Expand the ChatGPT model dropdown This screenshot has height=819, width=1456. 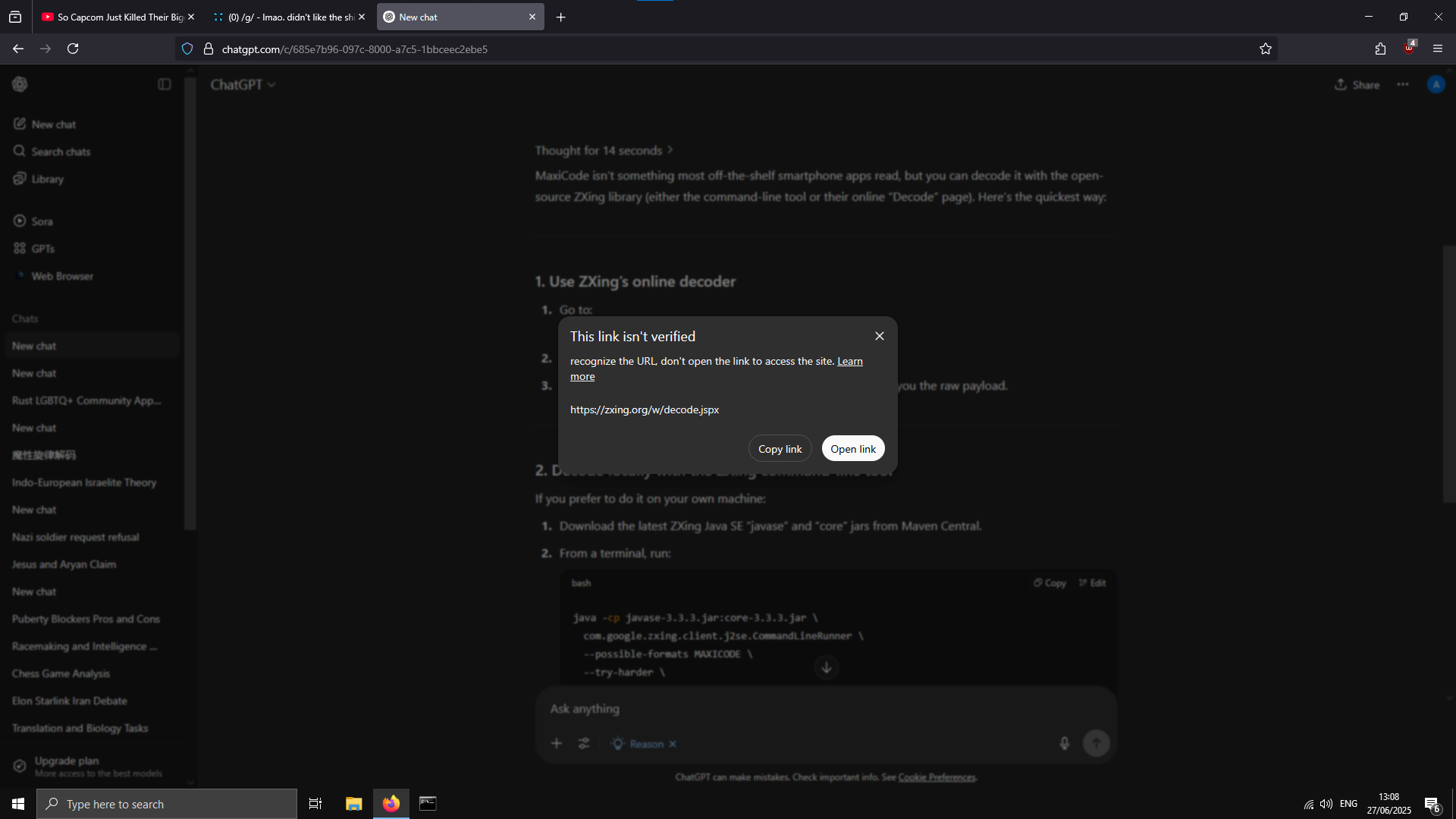click(x=243, y=85)
